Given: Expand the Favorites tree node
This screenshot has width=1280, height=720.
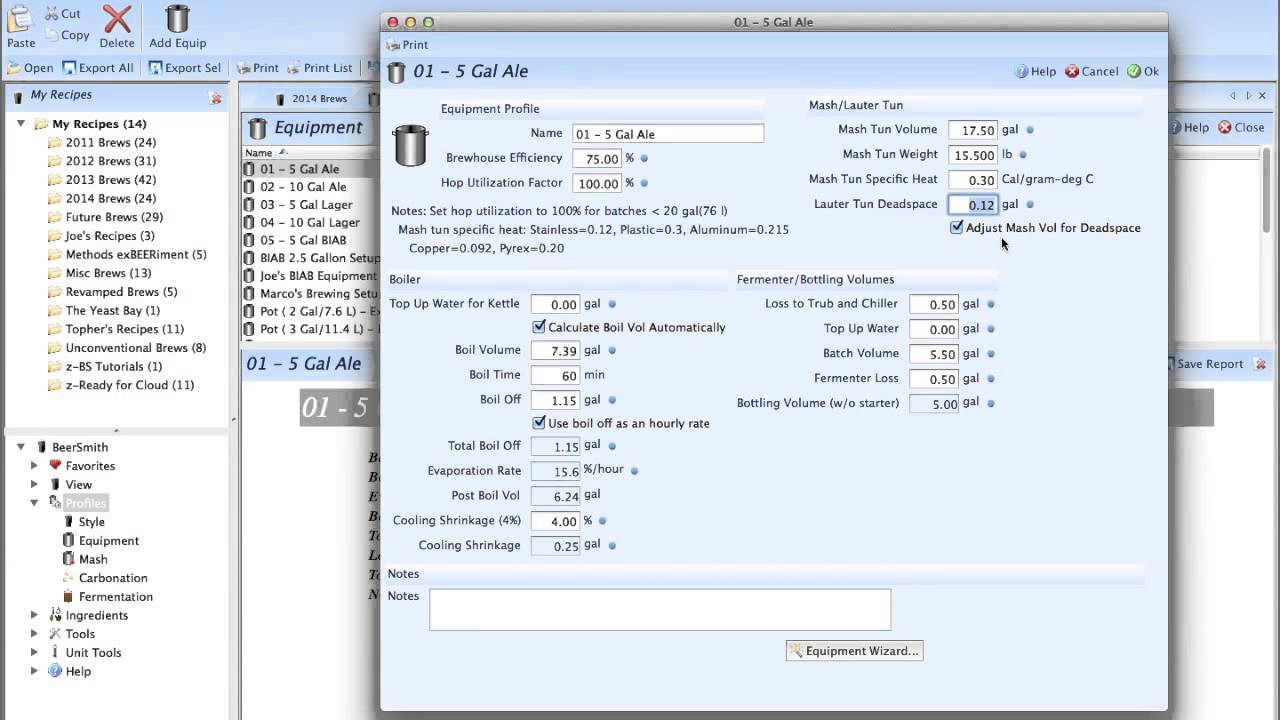Looking at the screenshot, I should pos(35,466).
